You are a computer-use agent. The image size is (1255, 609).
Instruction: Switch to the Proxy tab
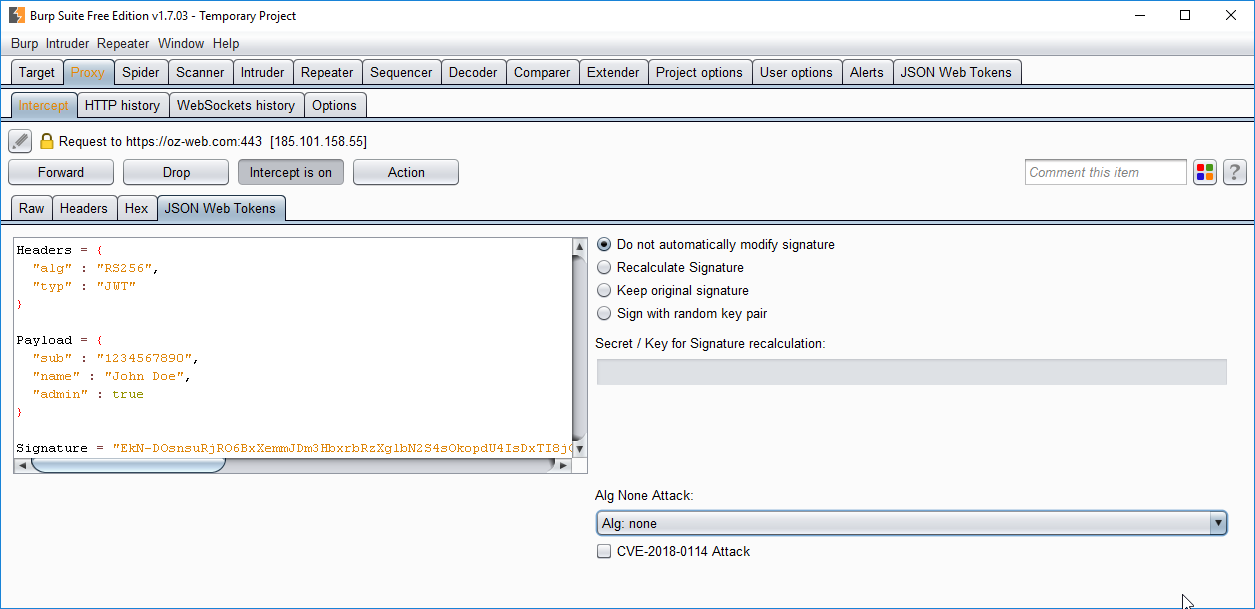click(x=88, y=72)
